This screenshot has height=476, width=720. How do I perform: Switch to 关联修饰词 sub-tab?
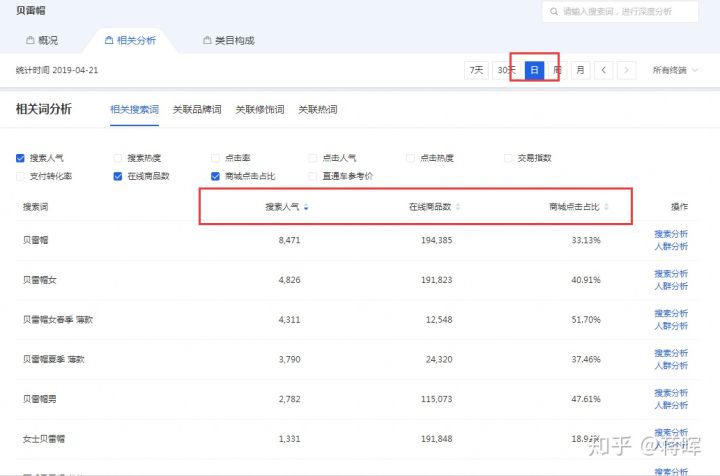[x=260, y=110]
